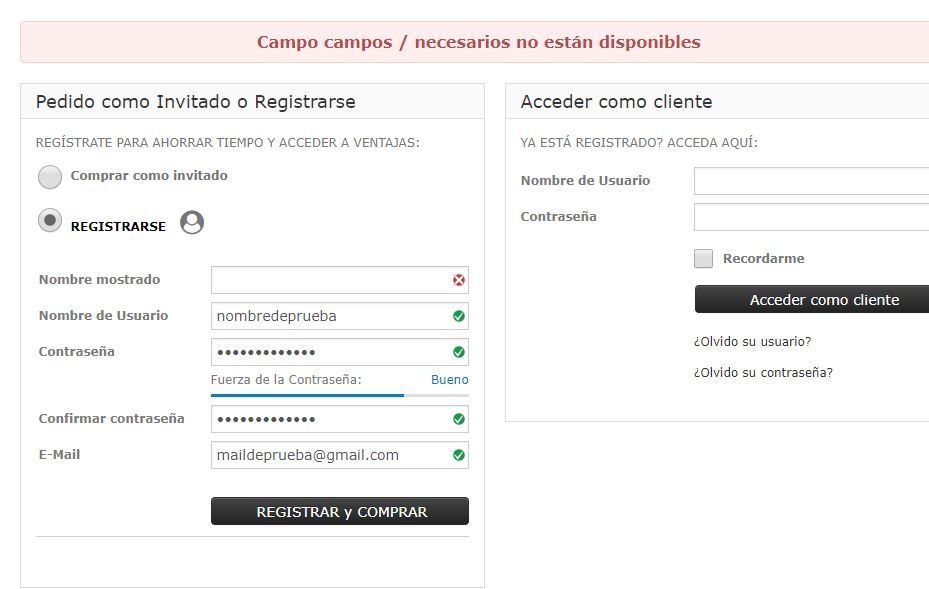929x589 pixels.
Task: Click the green validation check in Contraseña field
Action: (x=459, y=352)
